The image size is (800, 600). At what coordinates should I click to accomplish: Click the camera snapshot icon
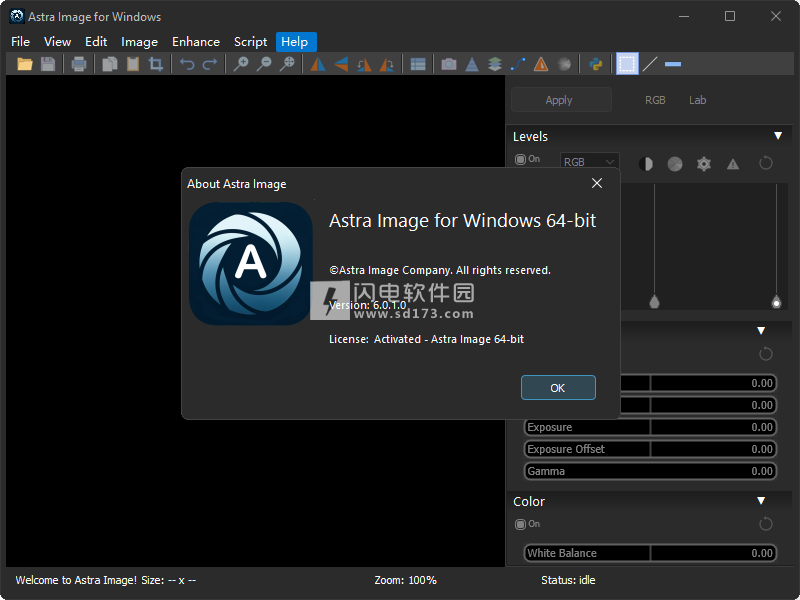coord(449,64)
